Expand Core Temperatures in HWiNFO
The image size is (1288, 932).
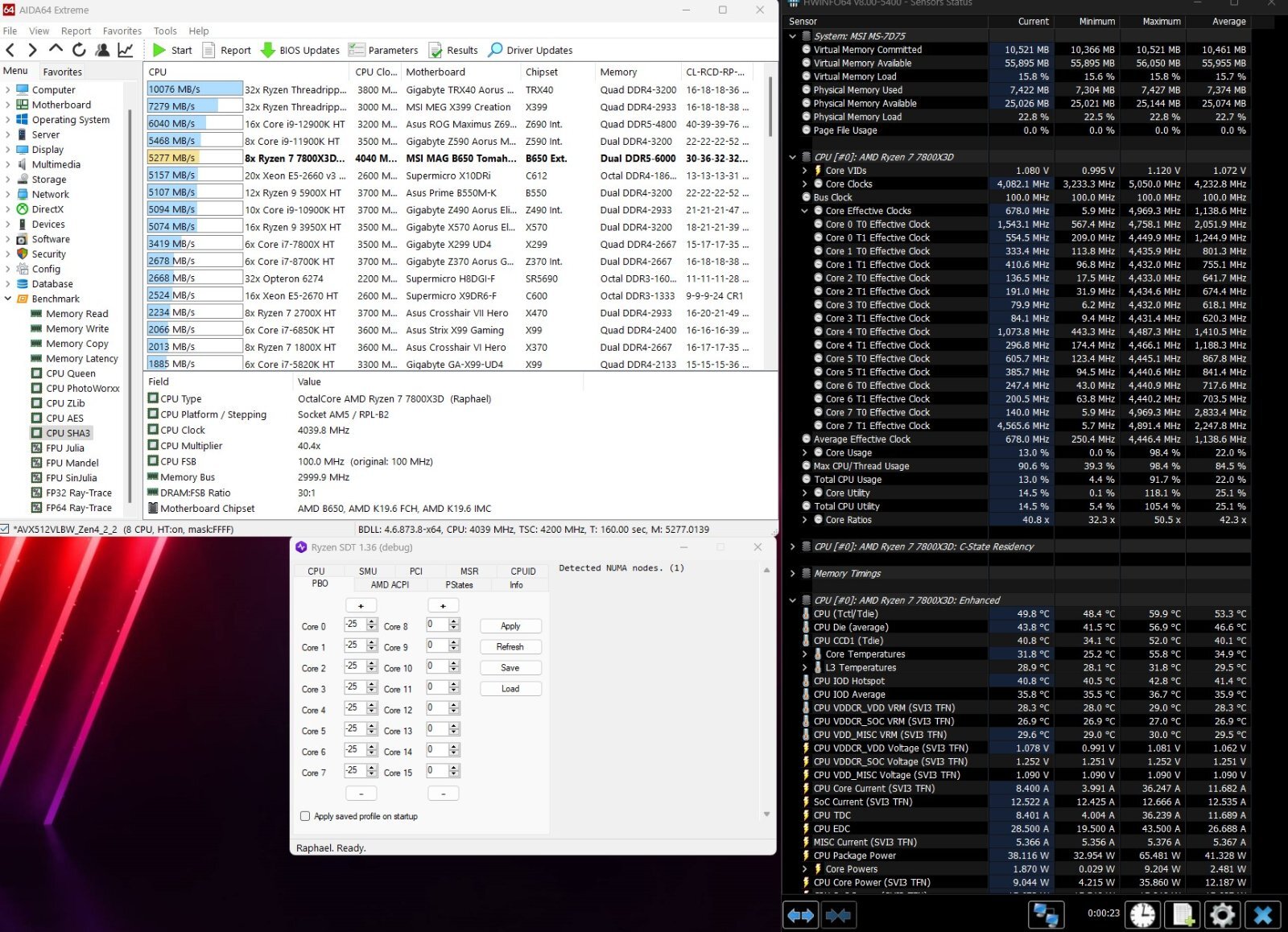coord(805,654)
